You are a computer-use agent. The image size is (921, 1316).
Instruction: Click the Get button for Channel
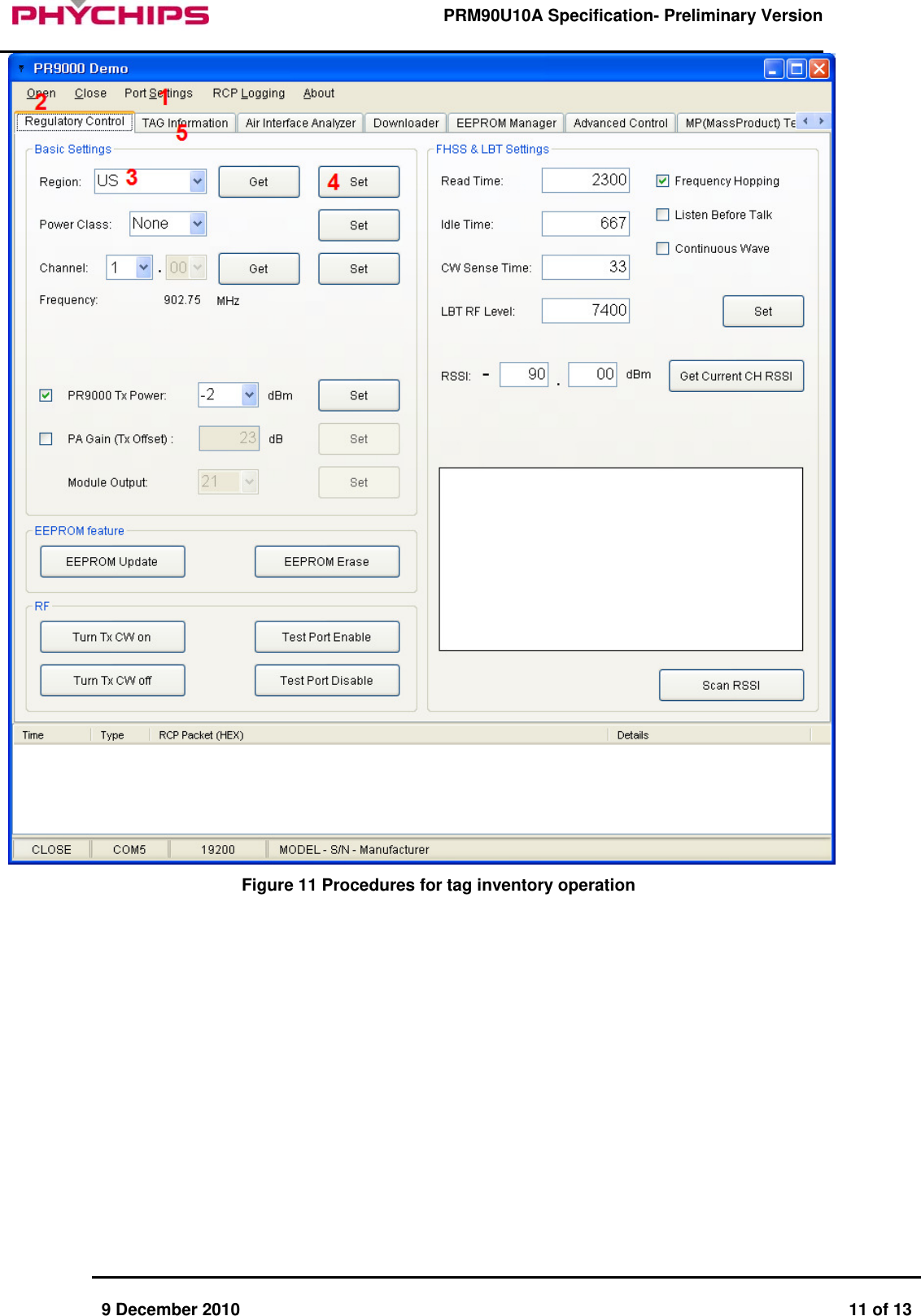259,269
